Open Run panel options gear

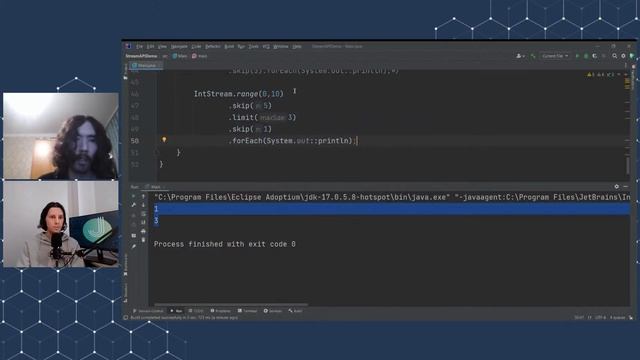pyautogui.click(x=616, y=187)
